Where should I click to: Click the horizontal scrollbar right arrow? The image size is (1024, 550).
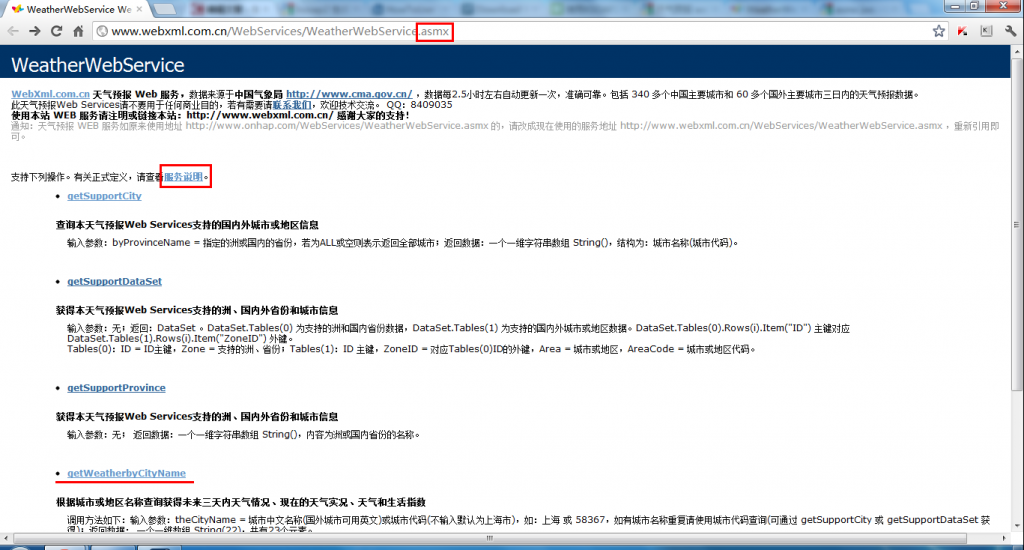[x=1004, y=538]
